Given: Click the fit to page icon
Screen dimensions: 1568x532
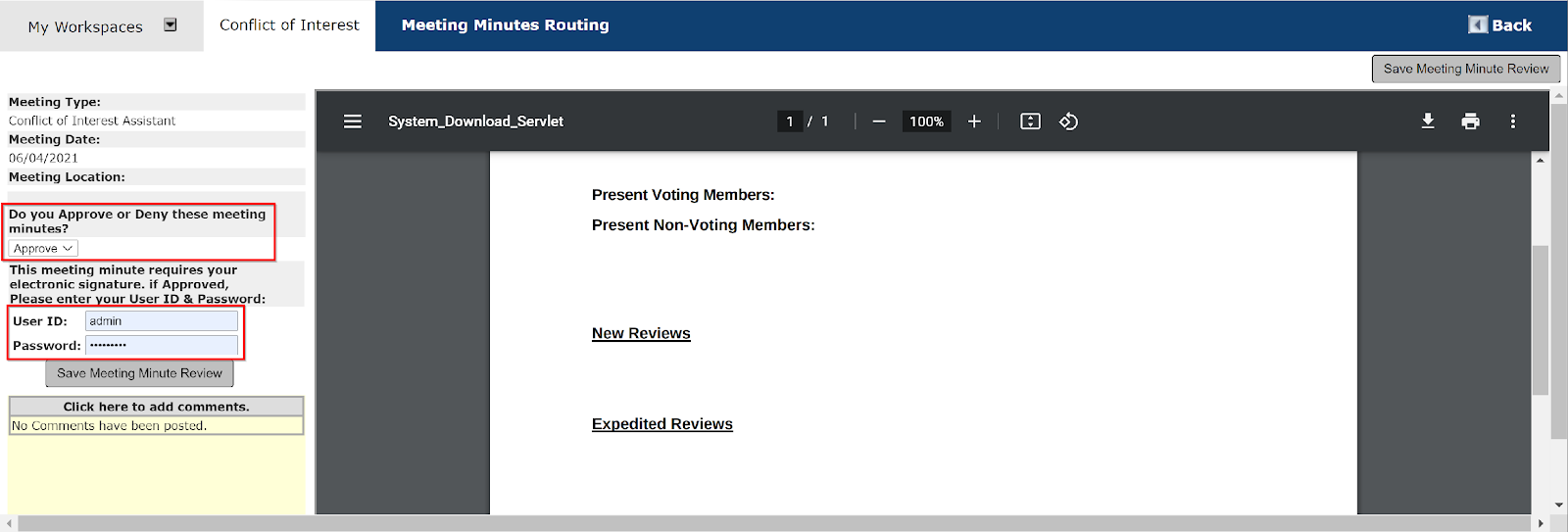Looking at the screenshot, I should pos(1030,121).
